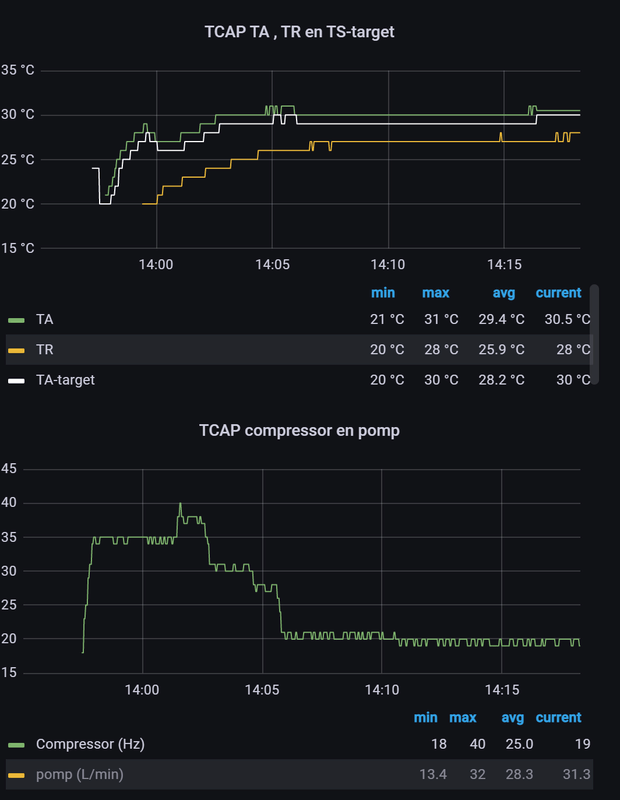This screenshot has width=620, height=800.
Task: Toggle the hidden pomp (L/min) series
Action: coord(80,774)
